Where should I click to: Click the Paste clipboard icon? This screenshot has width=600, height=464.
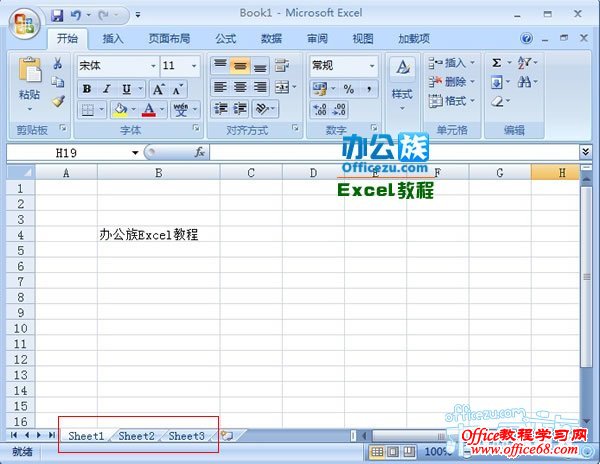pyautogui.click(x=29, y=69)
